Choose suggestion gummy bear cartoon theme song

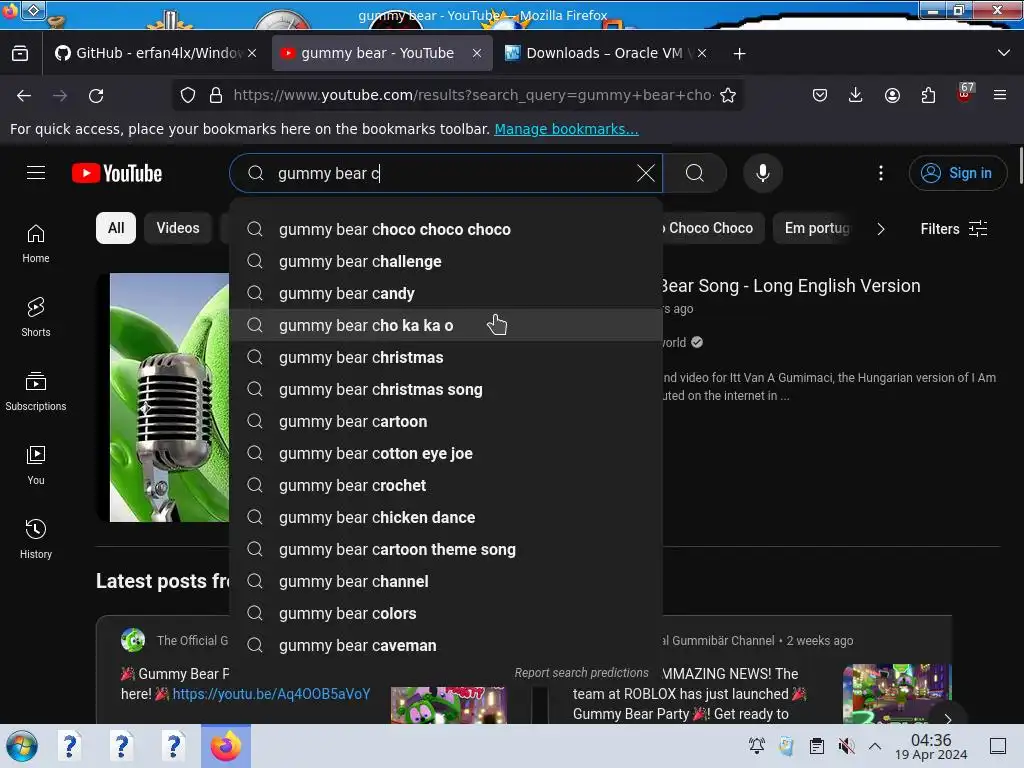pyautogui.click(x=446, y=549)
